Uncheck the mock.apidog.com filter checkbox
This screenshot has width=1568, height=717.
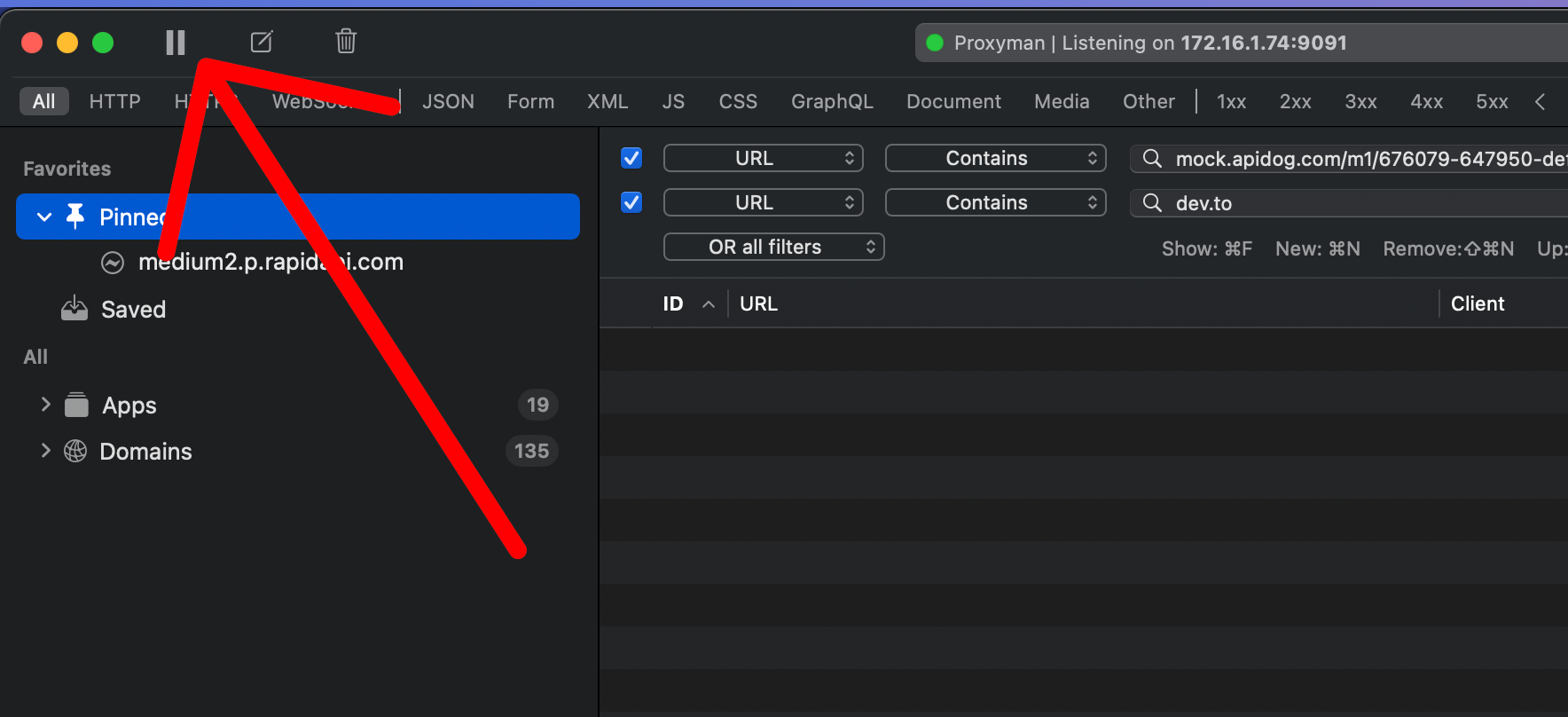(x=631, y=158)
